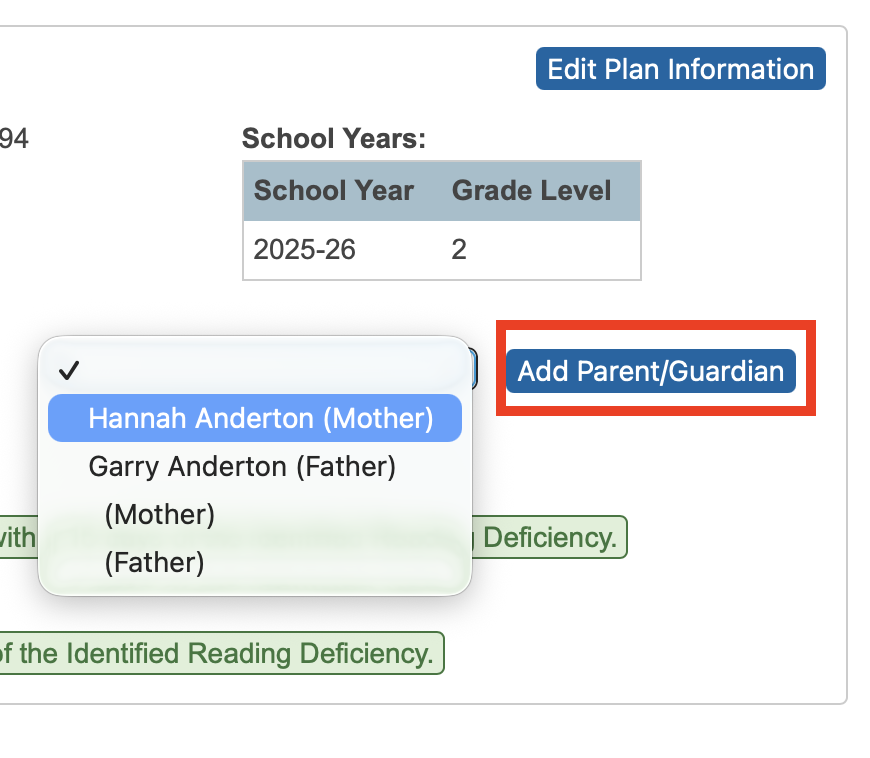Click the School Years: label

[334, 139]
